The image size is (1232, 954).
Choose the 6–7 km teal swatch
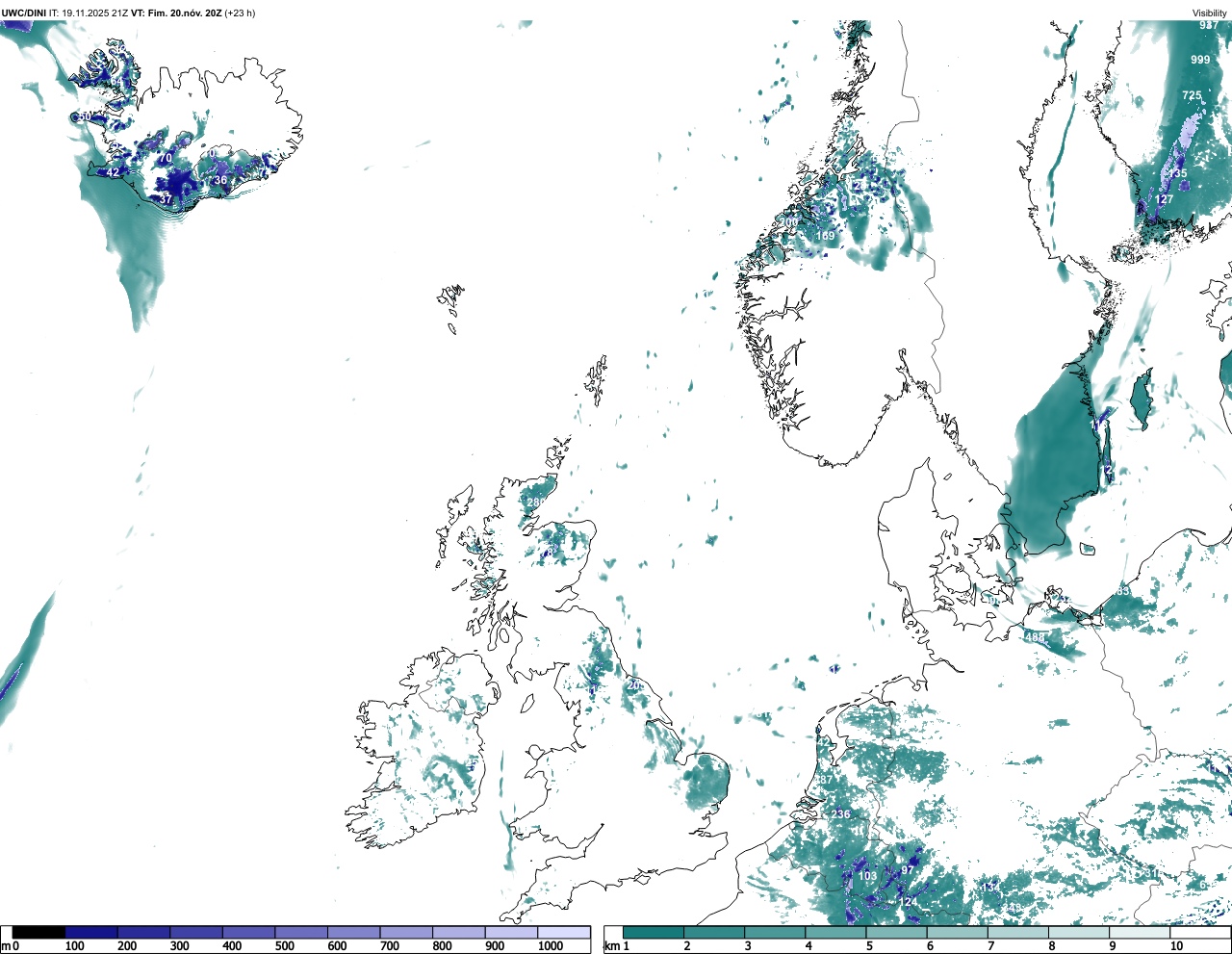(x=957, y=932)
